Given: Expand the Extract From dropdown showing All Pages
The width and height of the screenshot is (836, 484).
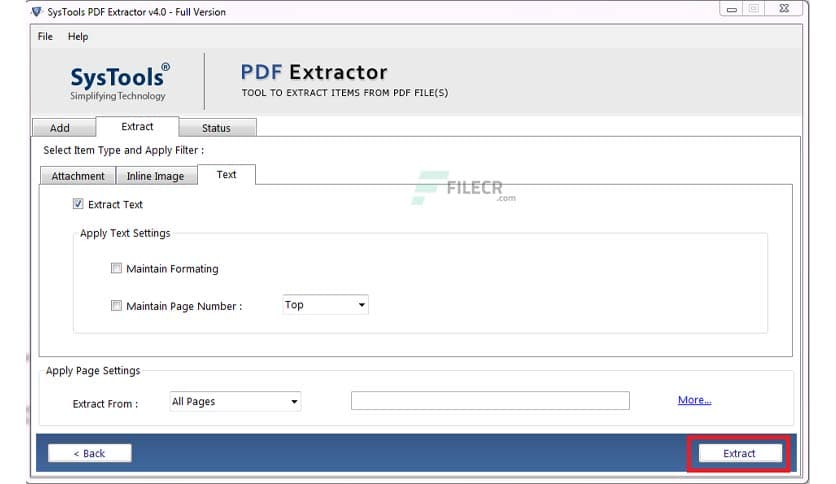Looking at the screenshot, I should 235,401.
